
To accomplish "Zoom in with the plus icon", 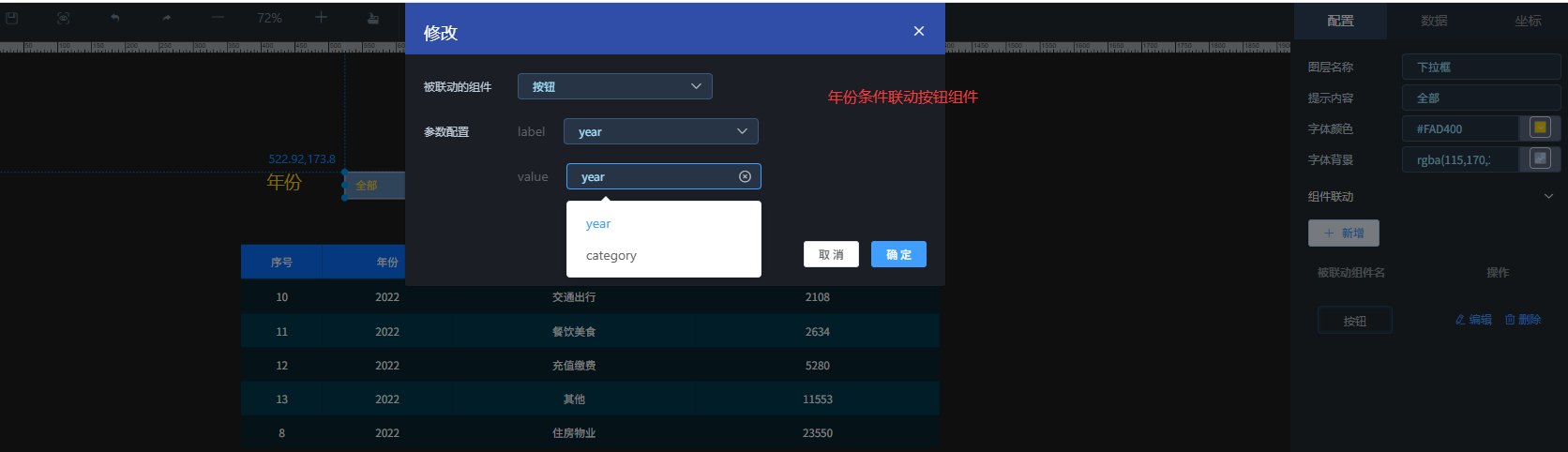I will coord(321,18).
